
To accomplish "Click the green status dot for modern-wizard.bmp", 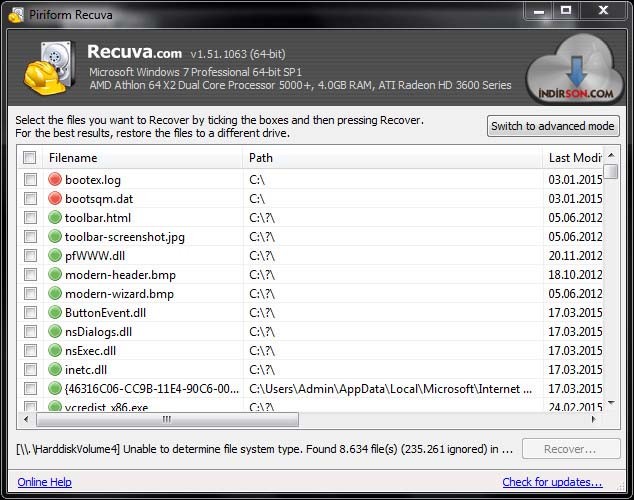I will tap(55, 293).
